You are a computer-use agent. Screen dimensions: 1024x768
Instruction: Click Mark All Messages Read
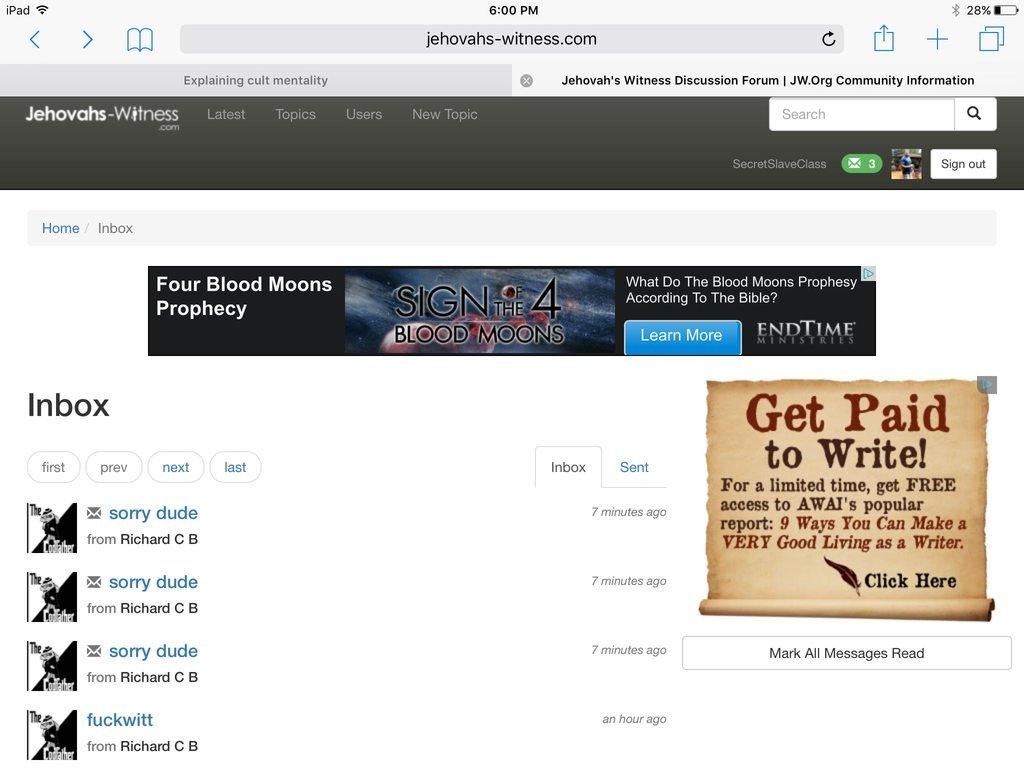pos(846,653)
